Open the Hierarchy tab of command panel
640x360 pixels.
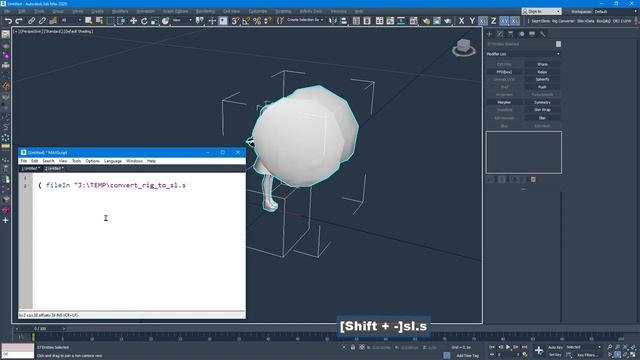coord(511,34)
